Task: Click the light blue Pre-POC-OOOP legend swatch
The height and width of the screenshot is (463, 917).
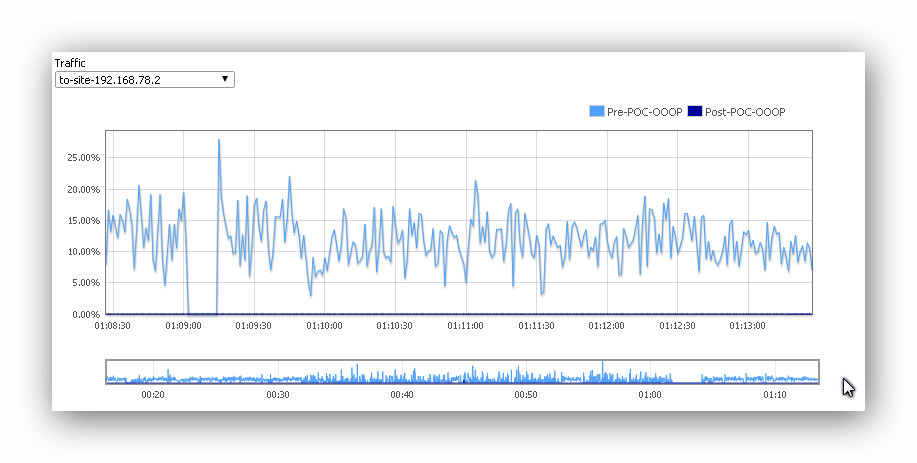Action: click(597, 112)
